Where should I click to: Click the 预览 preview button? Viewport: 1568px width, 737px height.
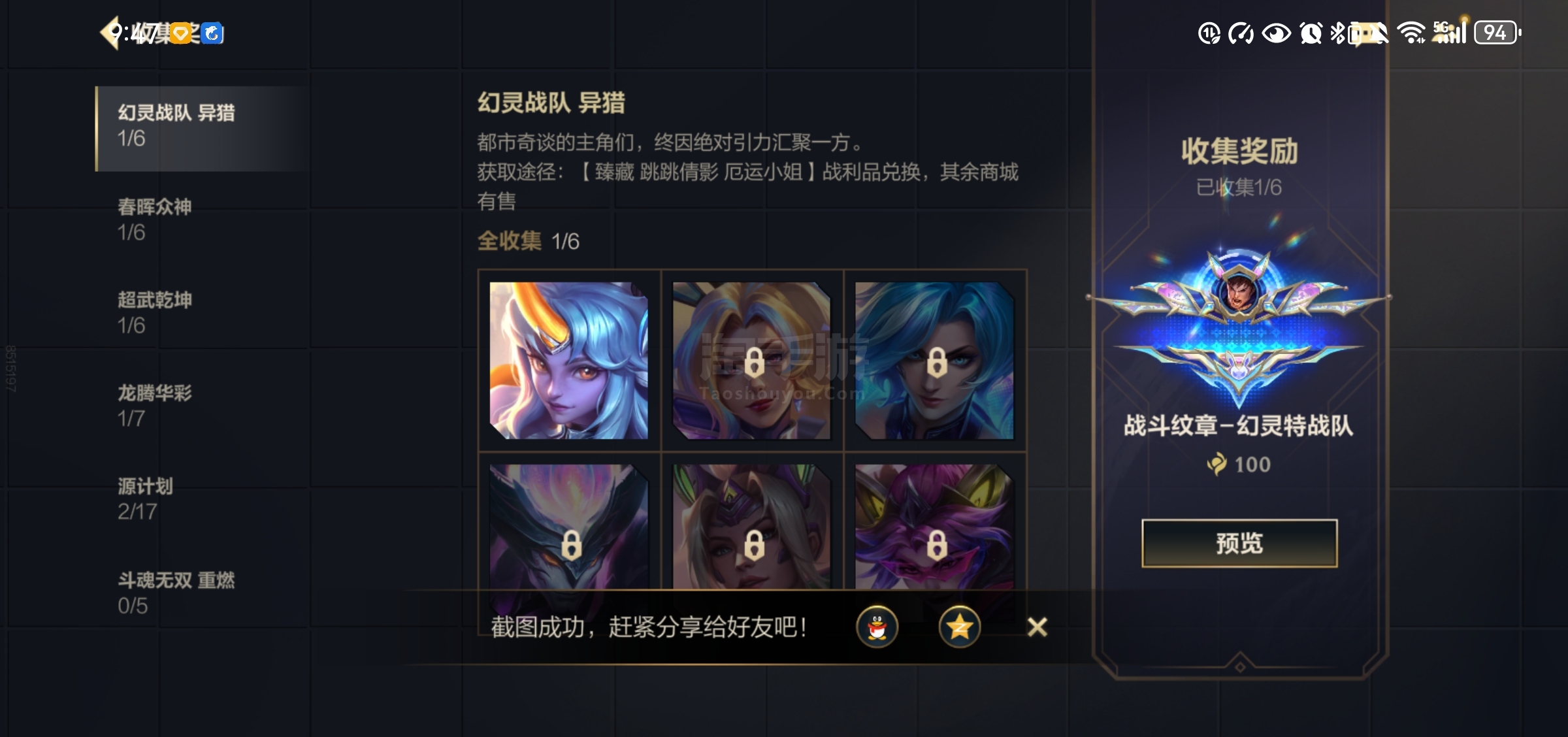[1239, 544]
